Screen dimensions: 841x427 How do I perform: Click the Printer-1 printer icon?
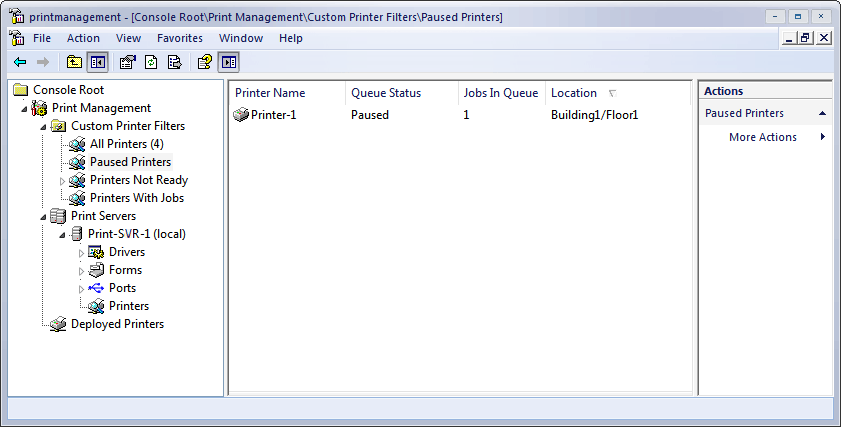(x=241, y=115)
